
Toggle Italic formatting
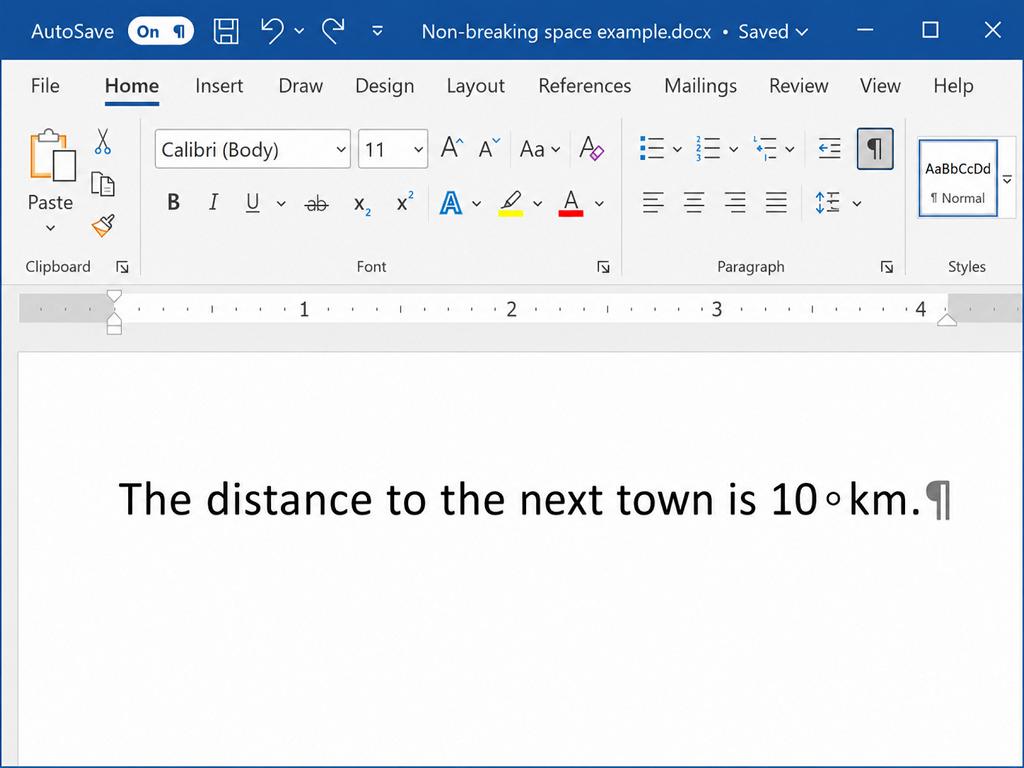tap(213, 202)
